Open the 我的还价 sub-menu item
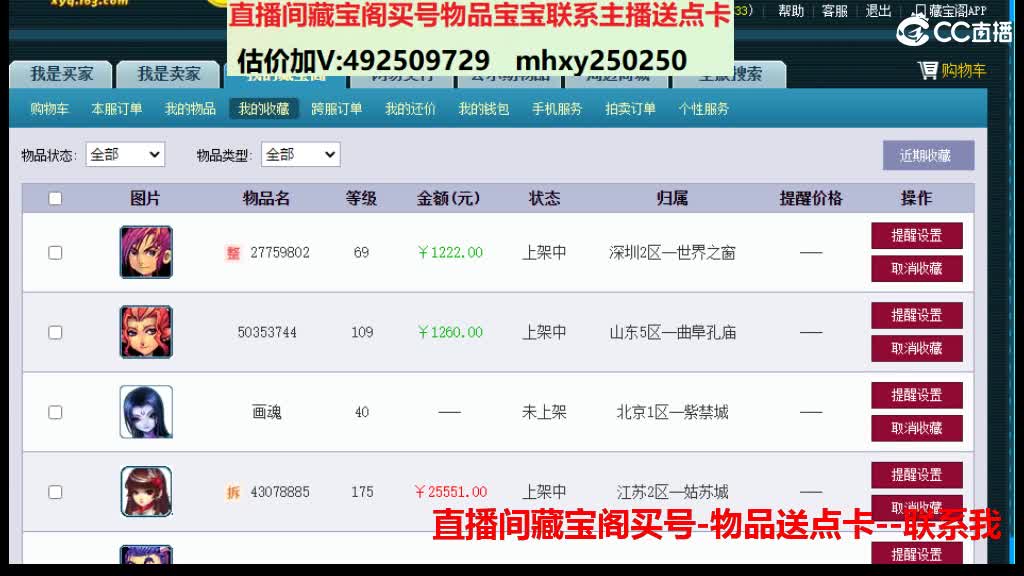Viewport: 1024px width, 576px height. (x=410, y=108)
